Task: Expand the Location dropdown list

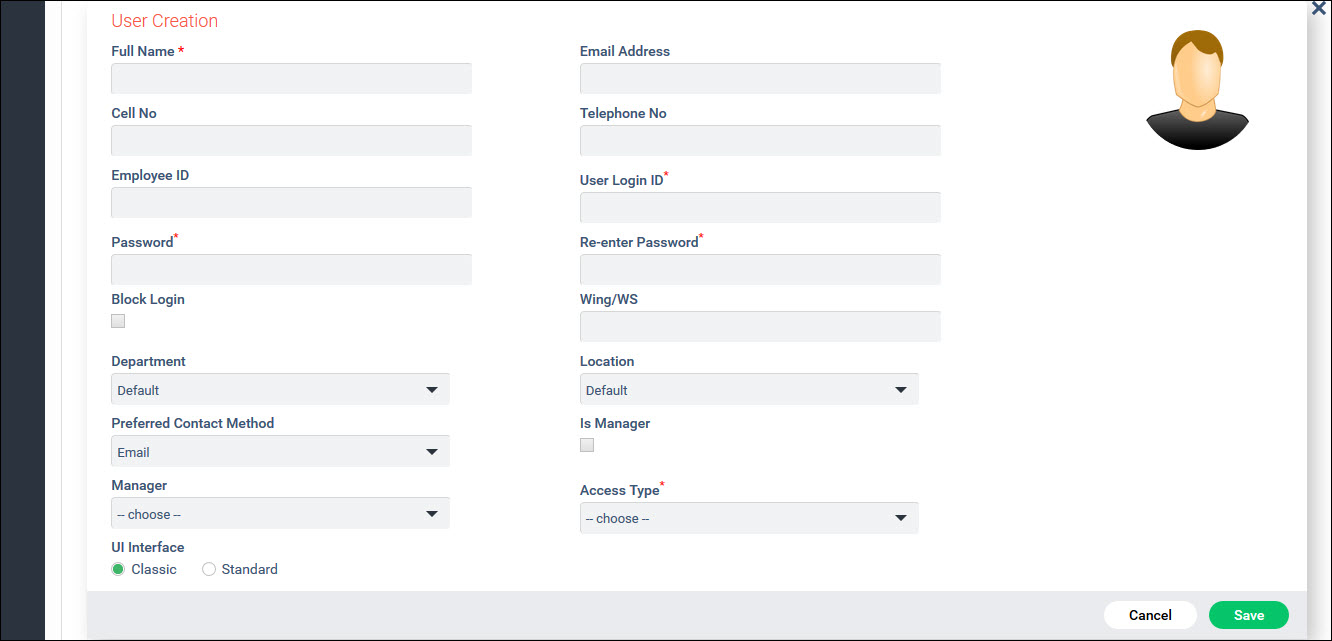Action: click(748, 389)
